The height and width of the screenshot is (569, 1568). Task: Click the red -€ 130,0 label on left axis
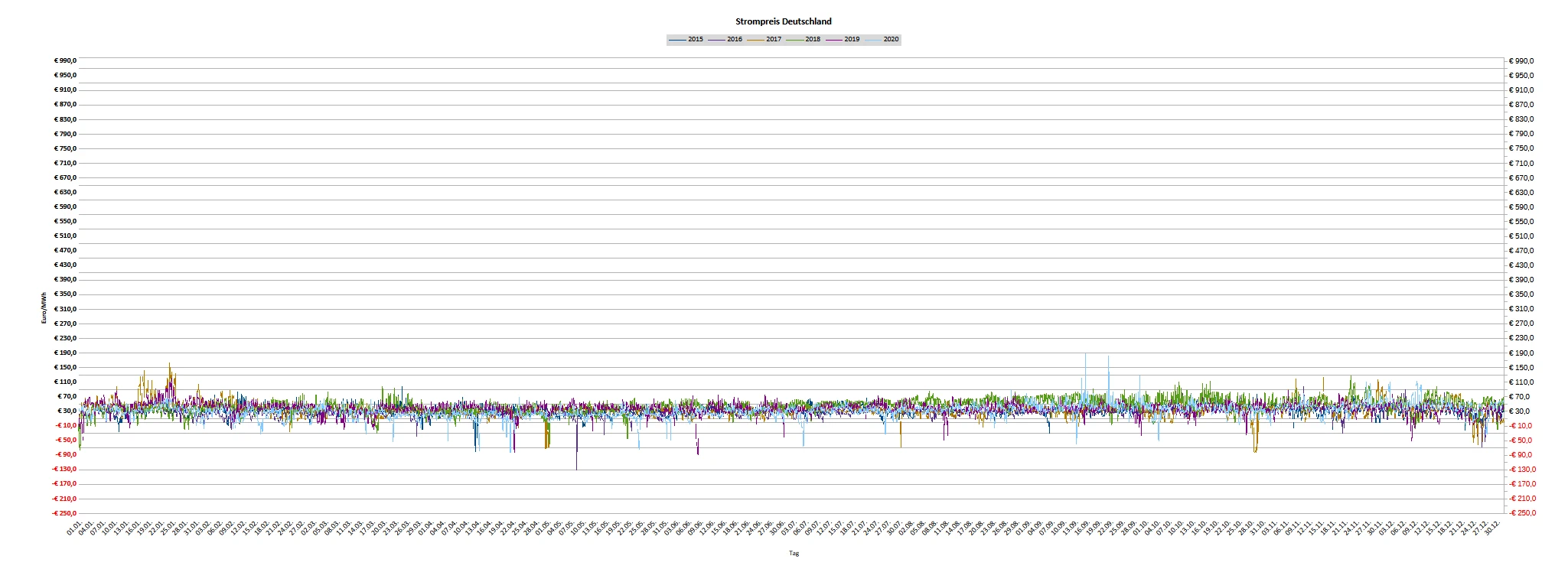tap(65, 470)
